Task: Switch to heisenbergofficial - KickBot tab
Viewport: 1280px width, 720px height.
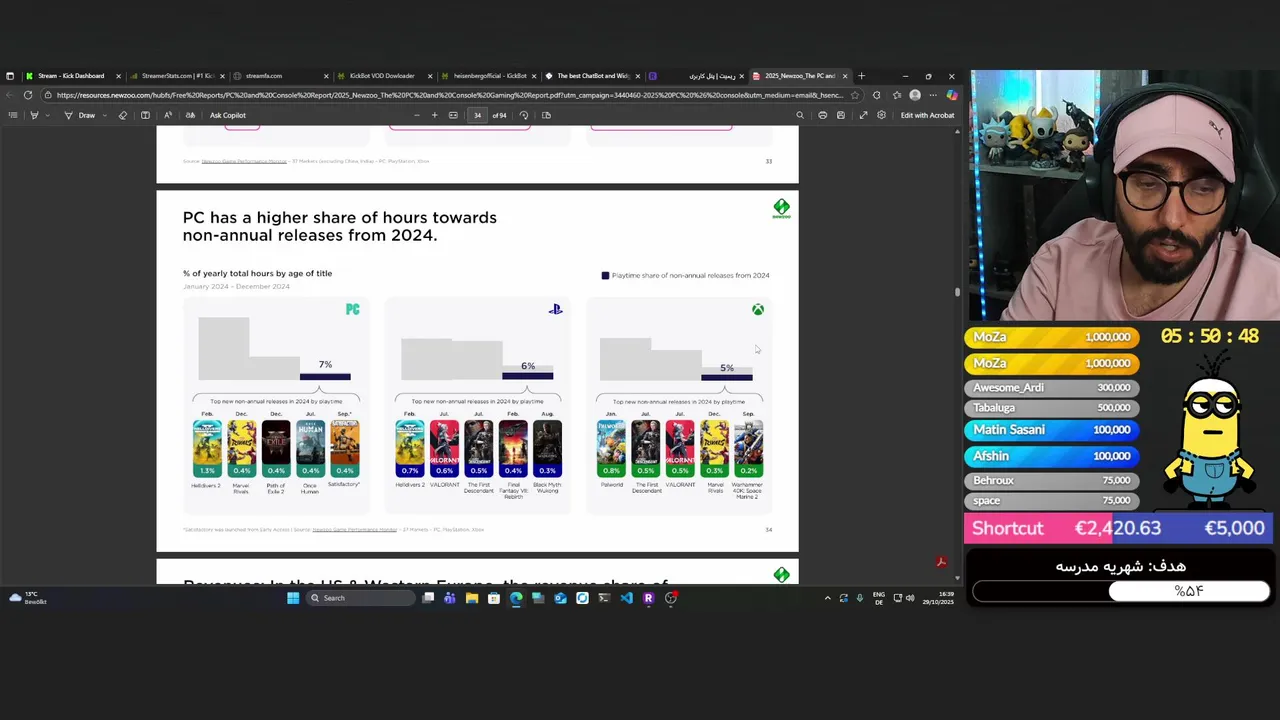Action: [x=489, y=76]
